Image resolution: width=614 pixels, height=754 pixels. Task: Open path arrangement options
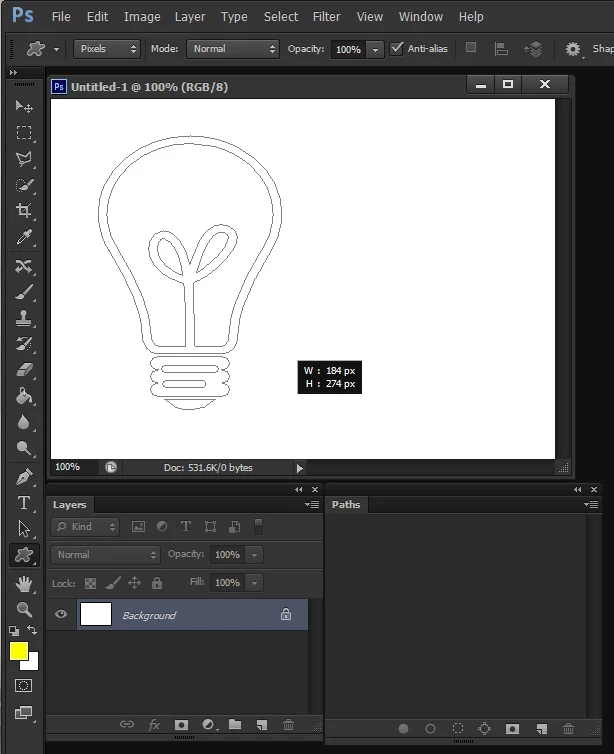(533, 49)
